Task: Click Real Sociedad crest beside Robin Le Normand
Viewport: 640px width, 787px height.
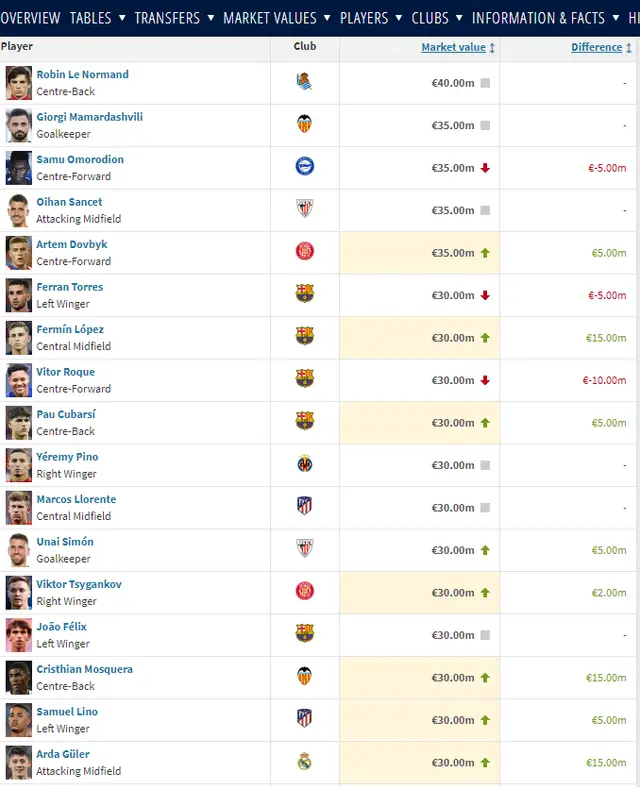Action: [x=304, y=81]
